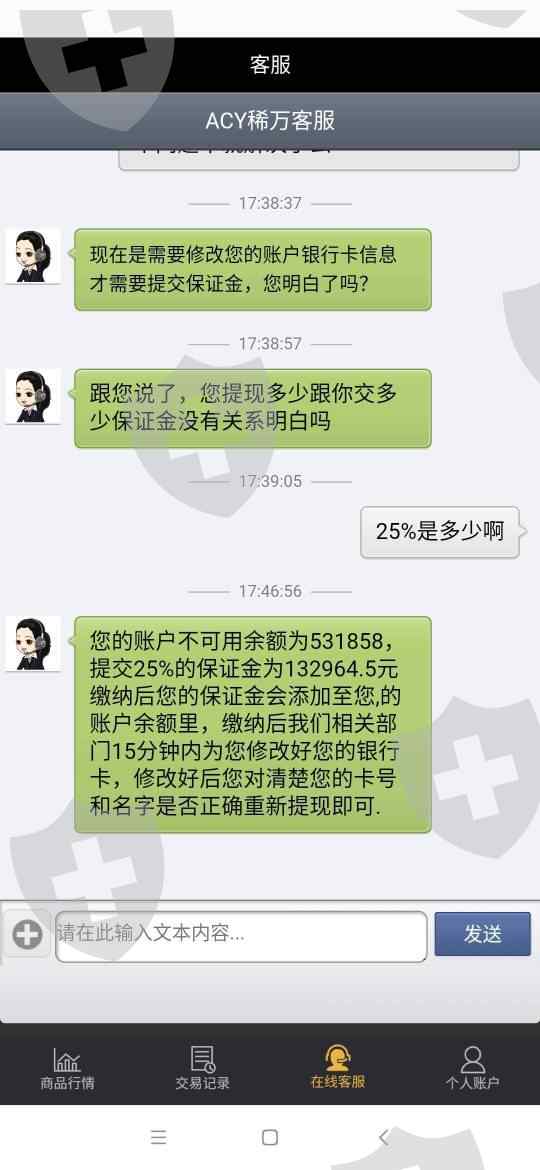540x1170 pixels.
Task: Open the 交易记录 transaction records tab
Action: coord(202,1068)
